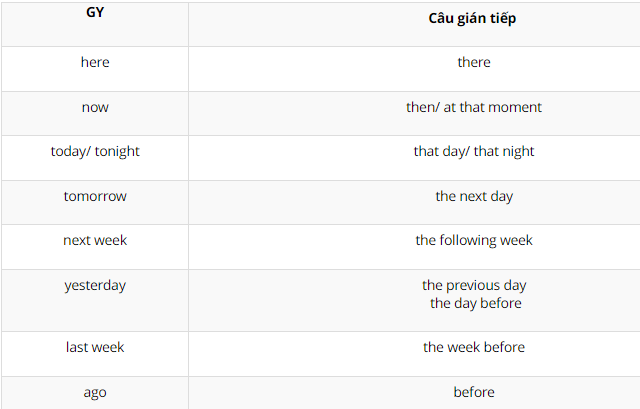Click the "now" cell
The height and width of the screenshot is (409, 640).
pos(95,107)
